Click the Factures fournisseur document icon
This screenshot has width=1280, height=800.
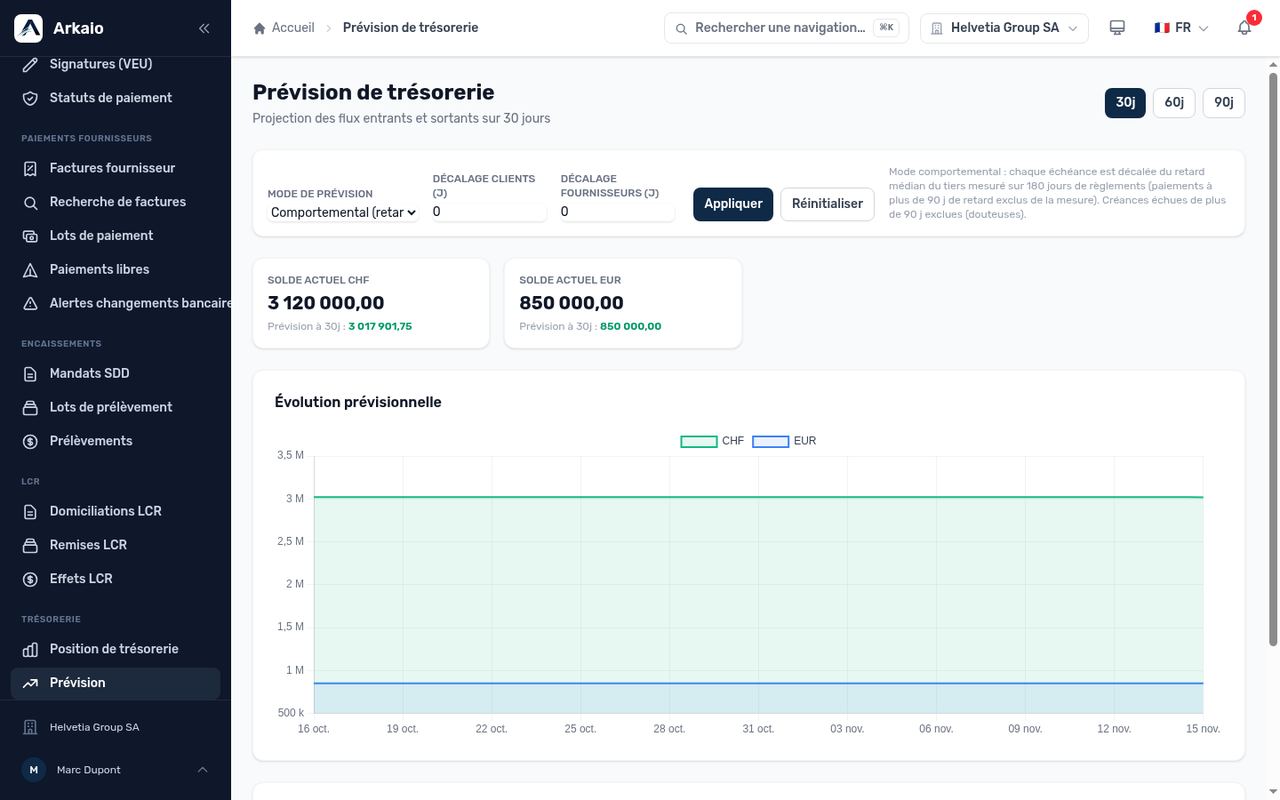pos(31,168)
